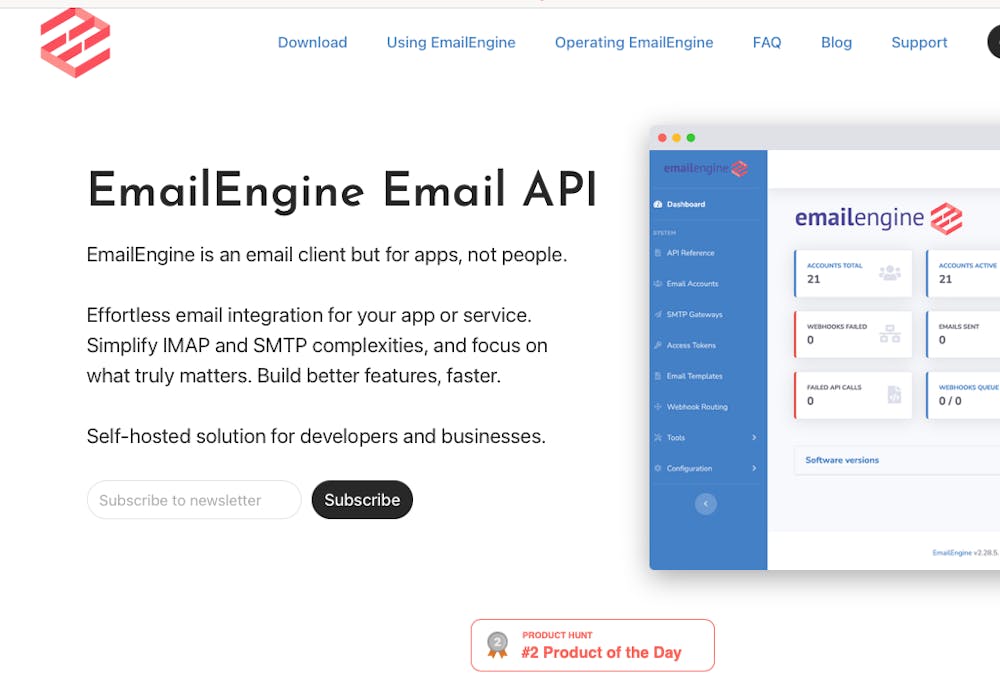The image size is (1000, 696).
Task: Click the Configuration label in the sidebar
Action: [689, 468]
